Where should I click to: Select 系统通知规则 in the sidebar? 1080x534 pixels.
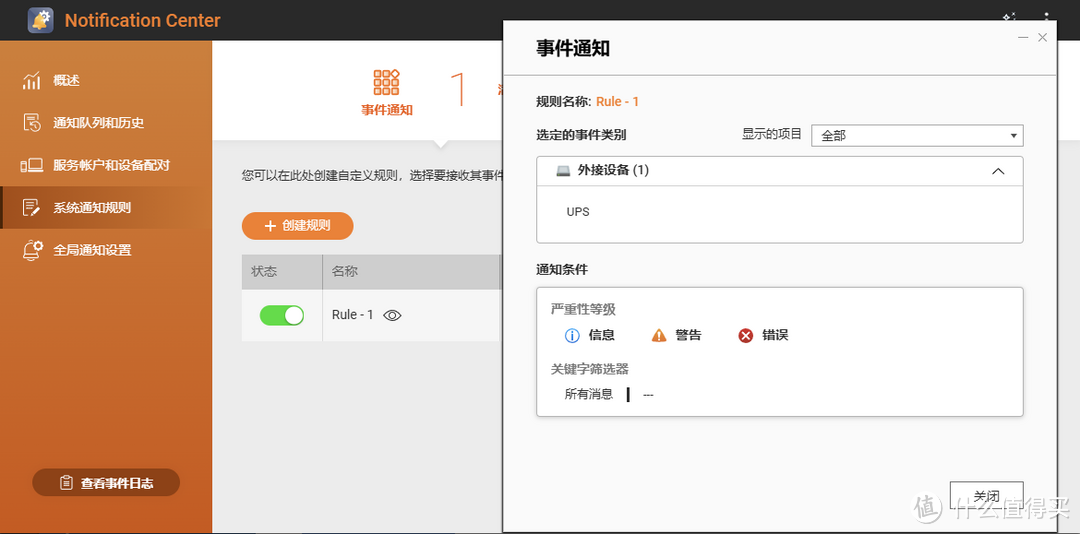(91, 208)
